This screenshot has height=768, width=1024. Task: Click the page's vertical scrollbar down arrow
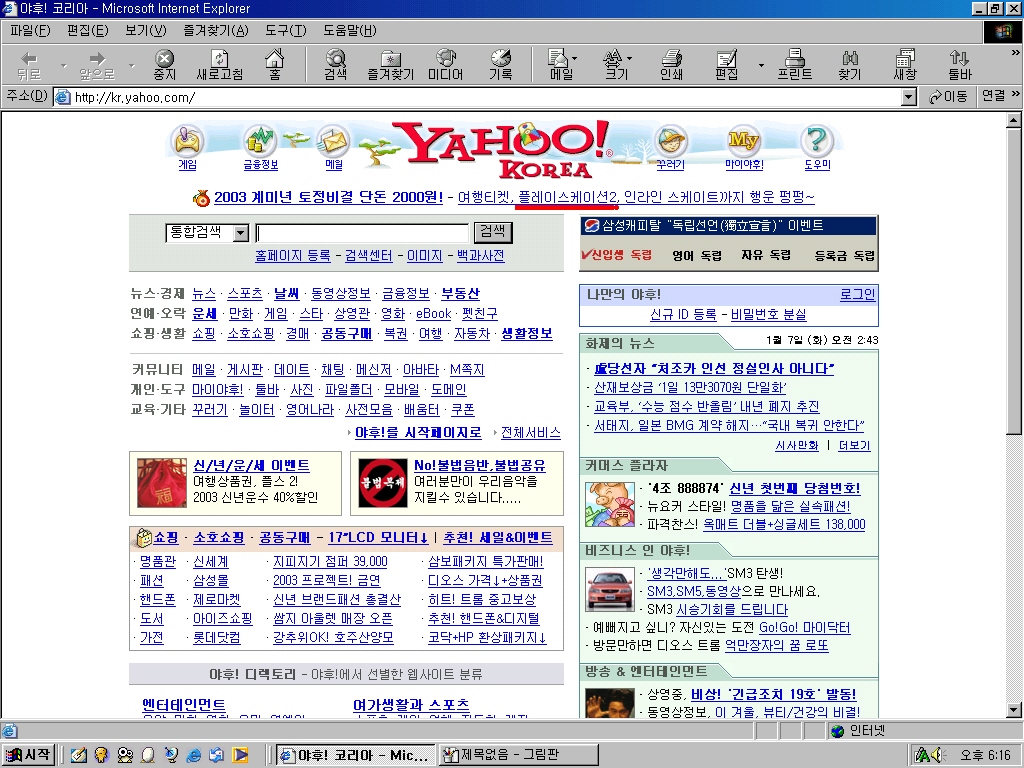pyautogui.click(x=1014, y=709)
